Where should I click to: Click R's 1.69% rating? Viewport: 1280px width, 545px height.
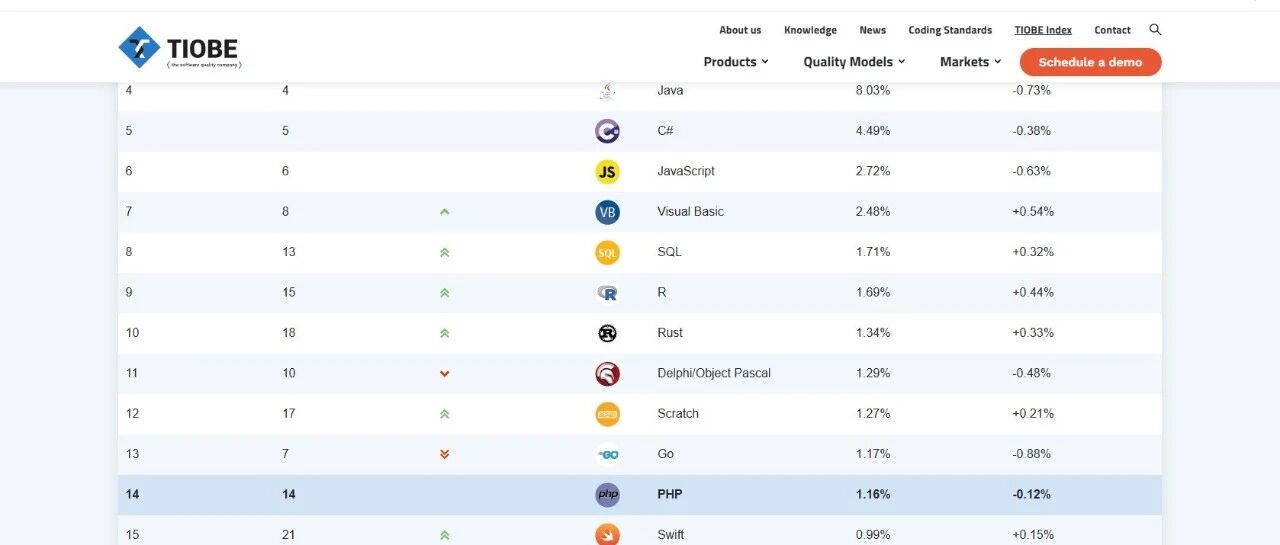click(x=873, y=293)
